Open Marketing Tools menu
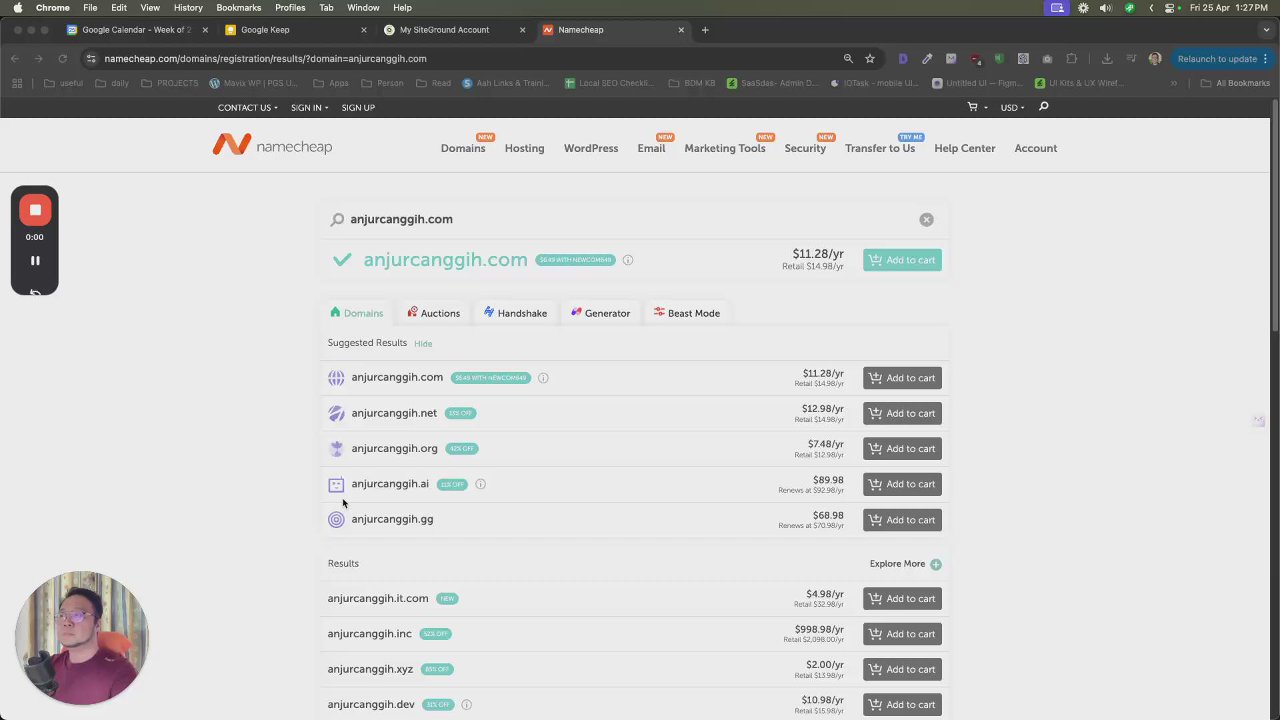The height and width of the screenshot is (720, 1280). pos(725,148)
